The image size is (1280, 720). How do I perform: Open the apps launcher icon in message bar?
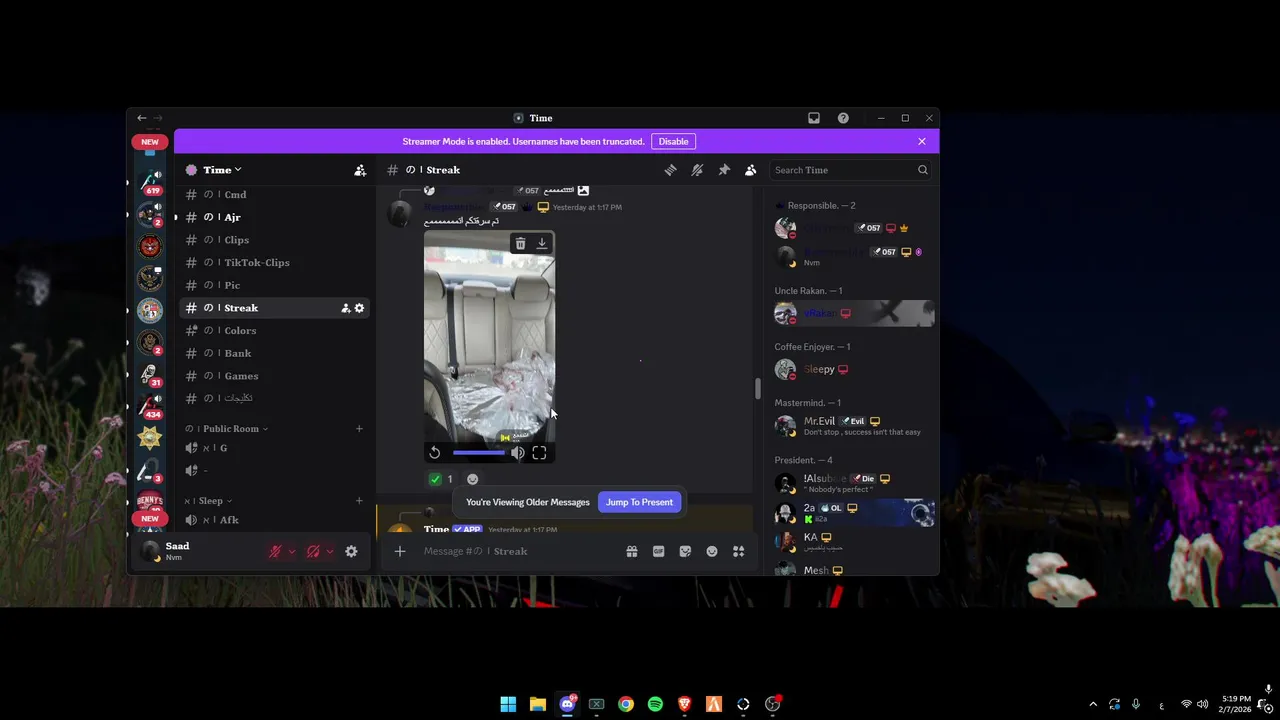pos(738,551)
